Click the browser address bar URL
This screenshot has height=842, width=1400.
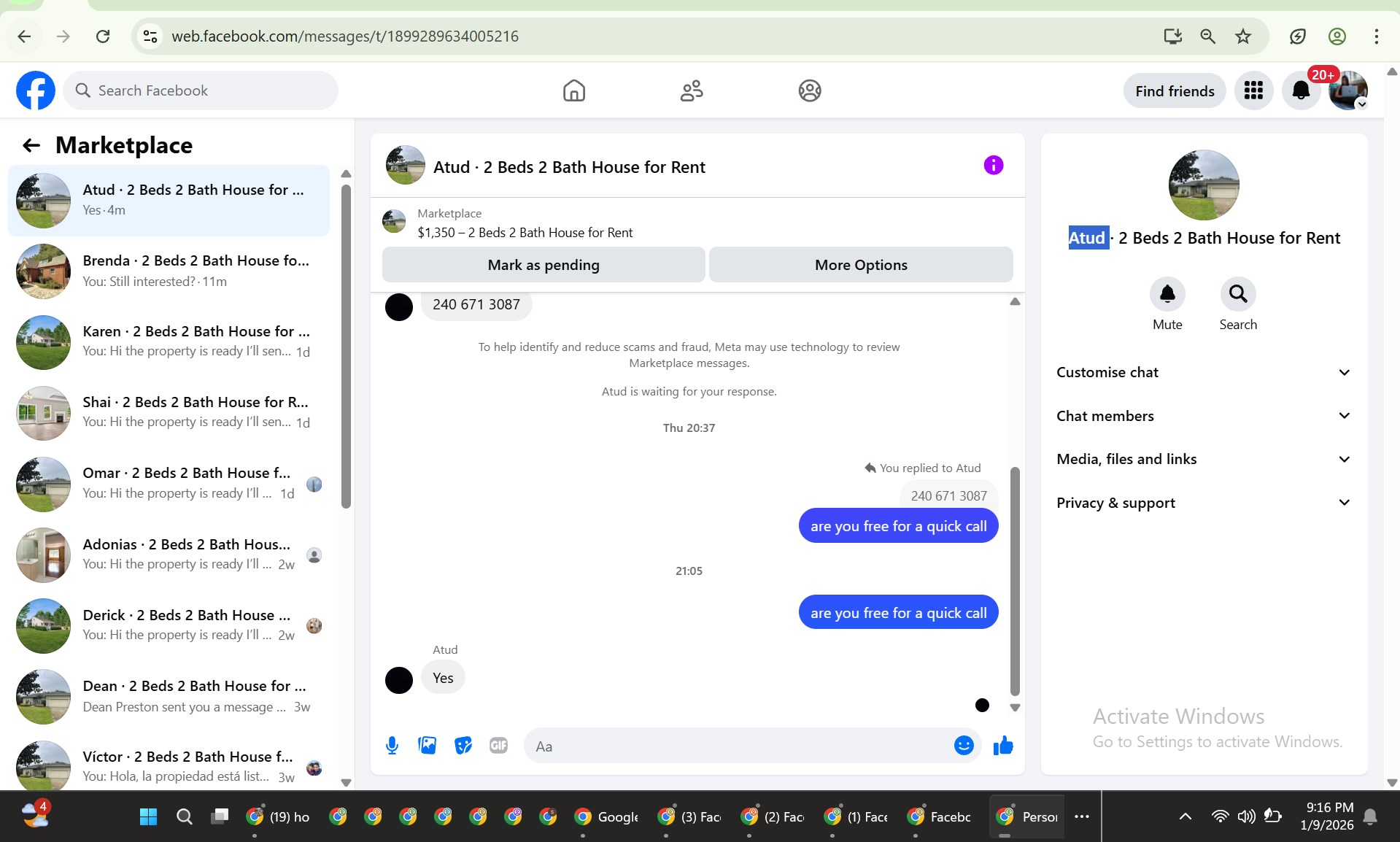coord(345,36)
